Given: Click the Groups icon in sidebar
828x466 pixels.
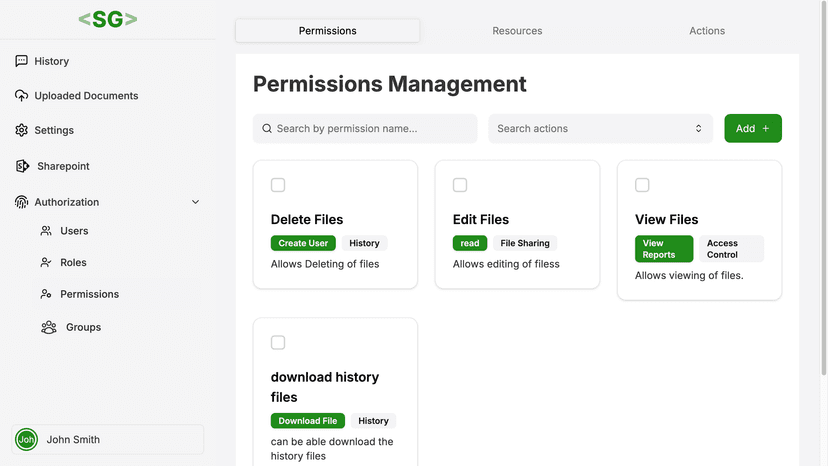Looking at the screenshot, I should point(49,328).
